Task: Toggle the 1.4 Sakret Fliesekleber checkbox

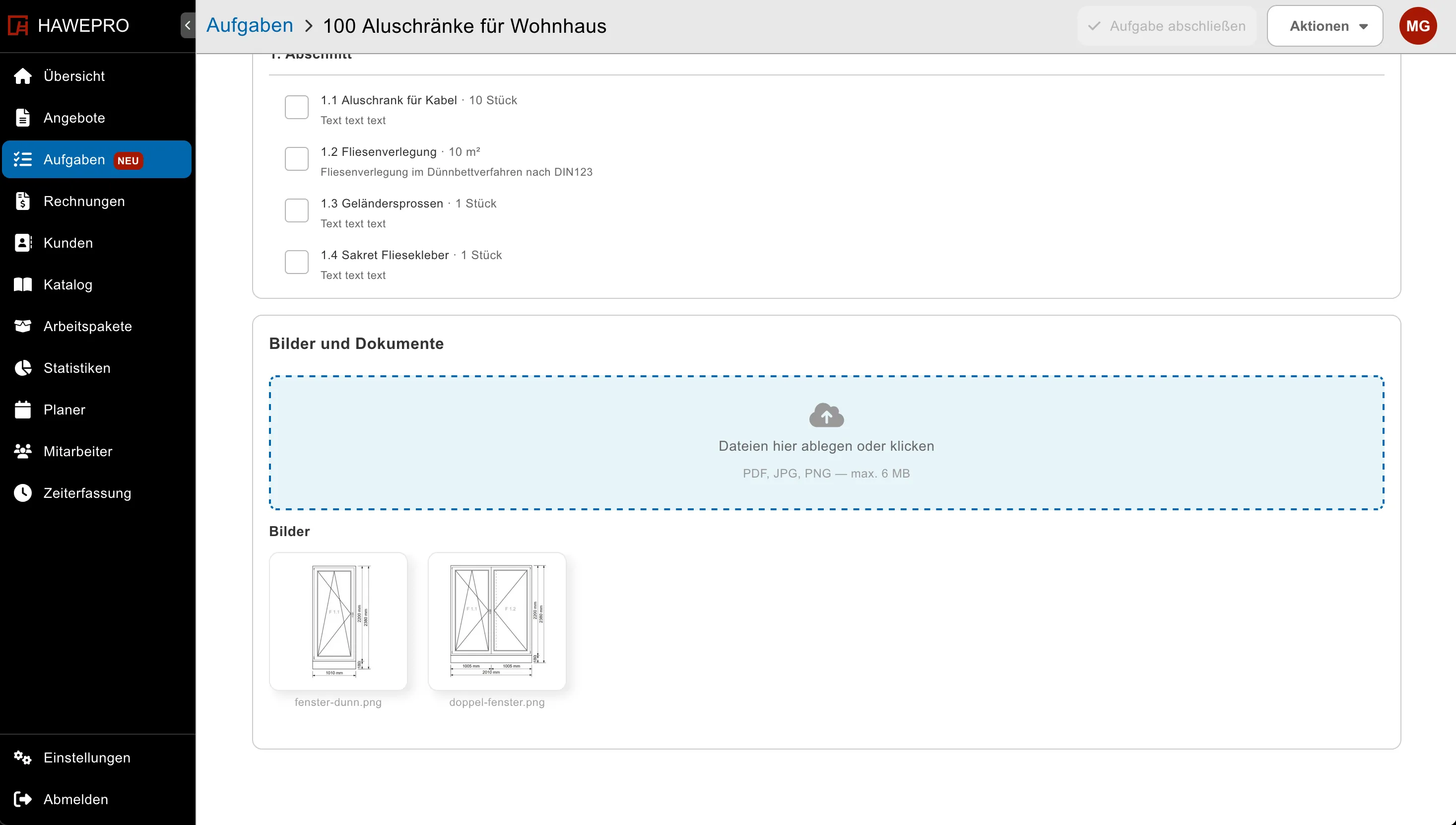Action: [297, 262]
